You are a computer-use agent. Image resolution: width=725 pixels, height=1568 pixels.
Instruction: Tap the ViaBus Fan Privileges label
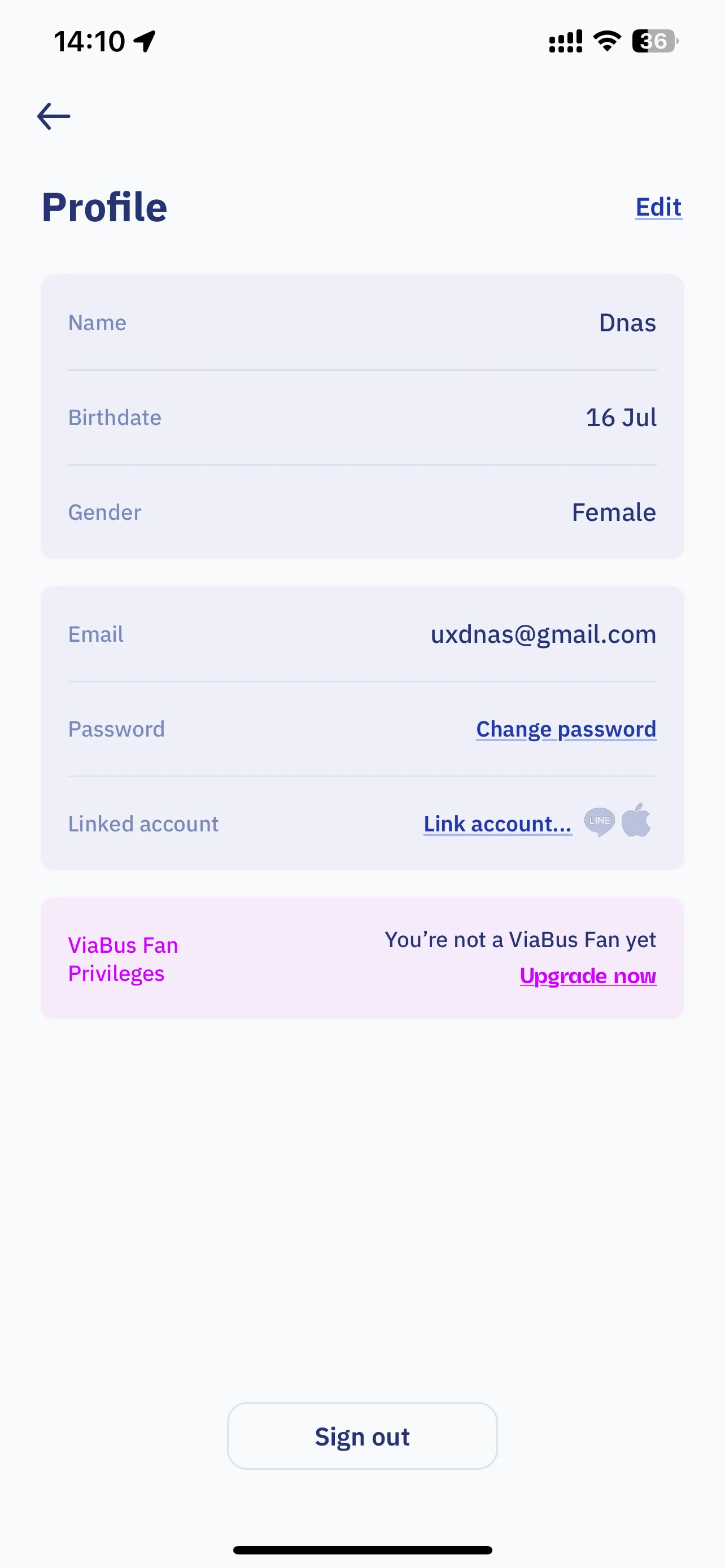123,960
